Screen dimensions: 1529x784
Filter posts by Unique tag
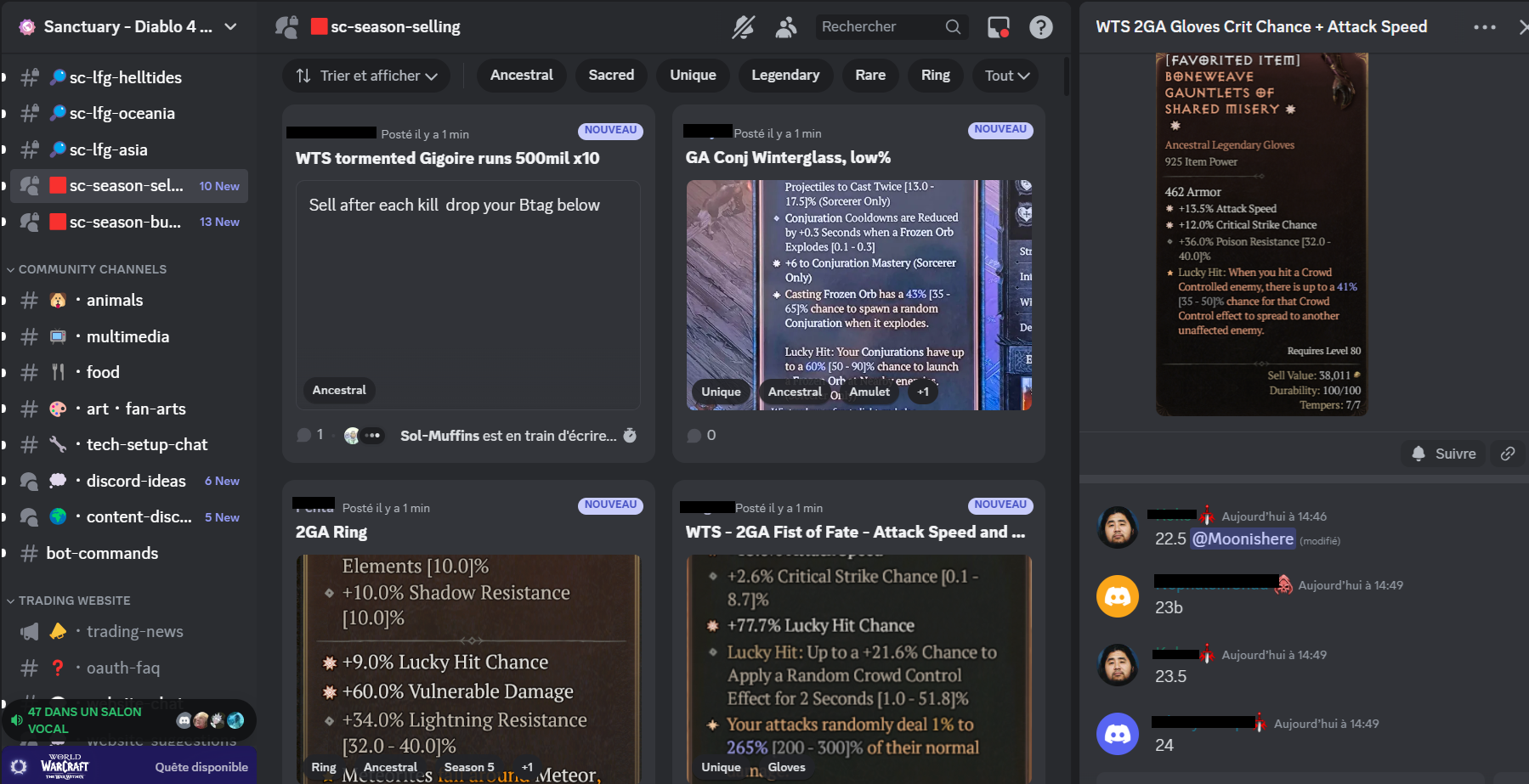(693, 75)
